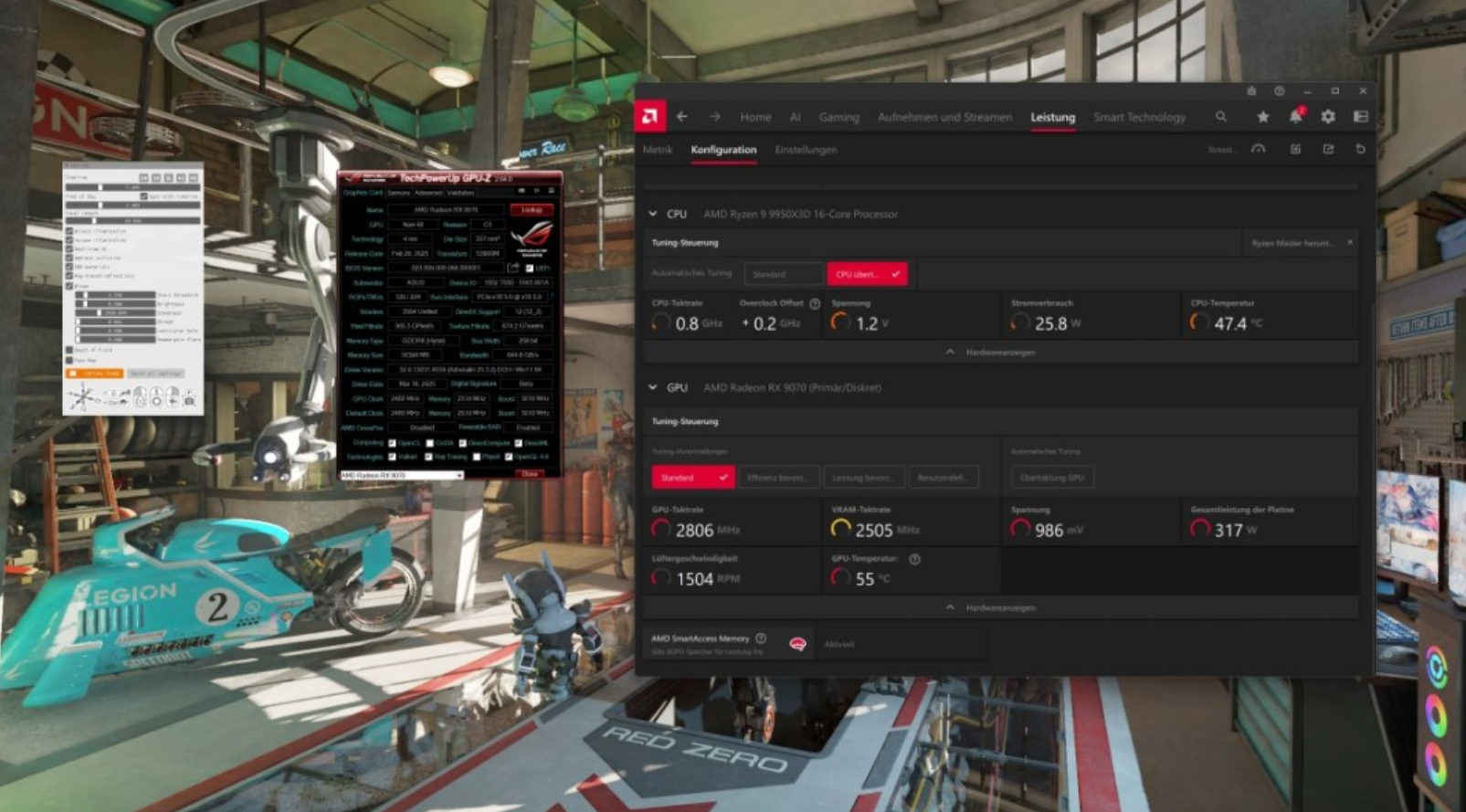This screenshot has height=812, width=1466.
Task: Toggle the sidebar panel icon
Action: coord(1361,117)
